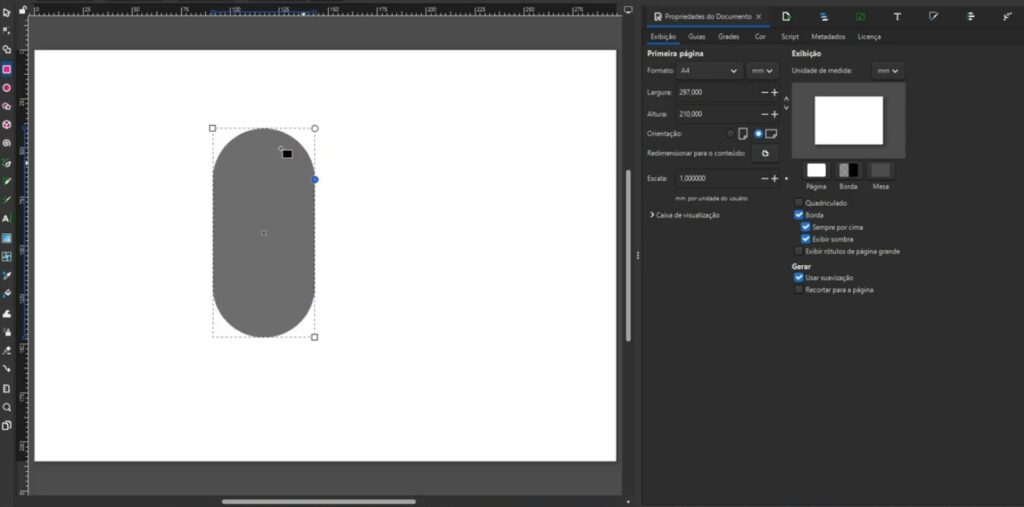
Task: Enable the Quadriculado checkbox
Action: (x=799, y=203)
